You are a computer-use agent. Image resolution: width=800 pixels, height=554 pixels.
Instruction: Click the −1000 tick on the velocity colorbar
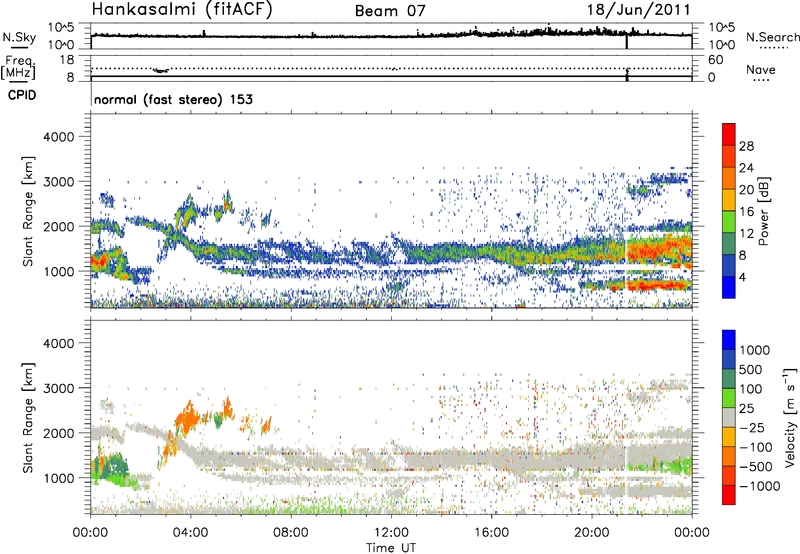click(x=759, y=486)
